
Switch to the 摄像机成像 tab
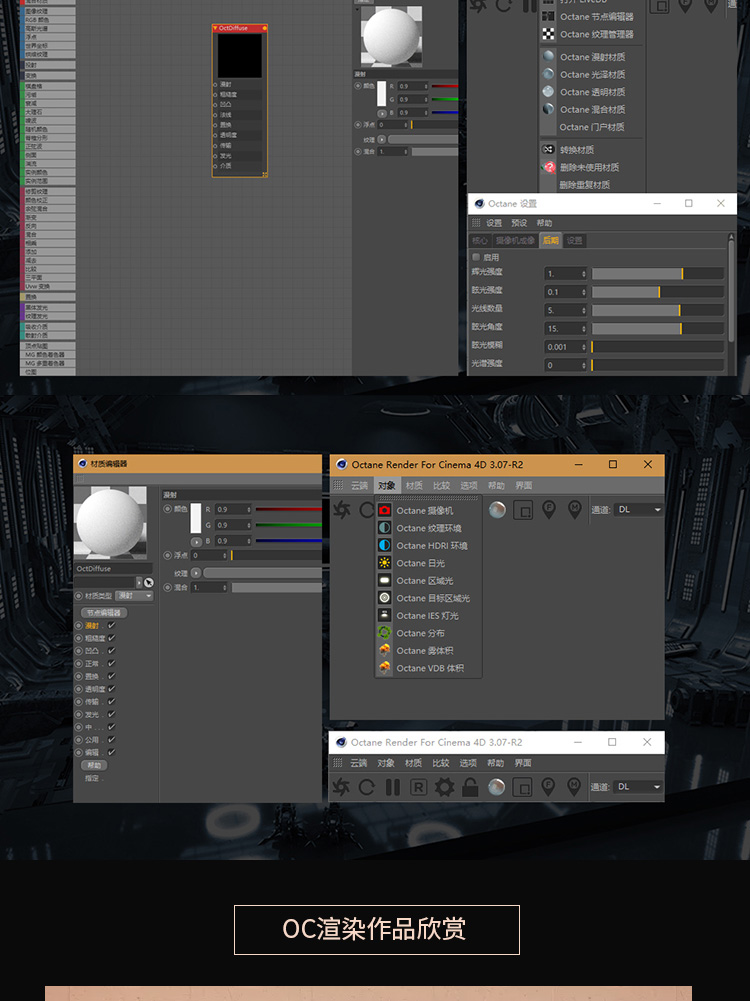pyautogui.click(x=515, y=241)
